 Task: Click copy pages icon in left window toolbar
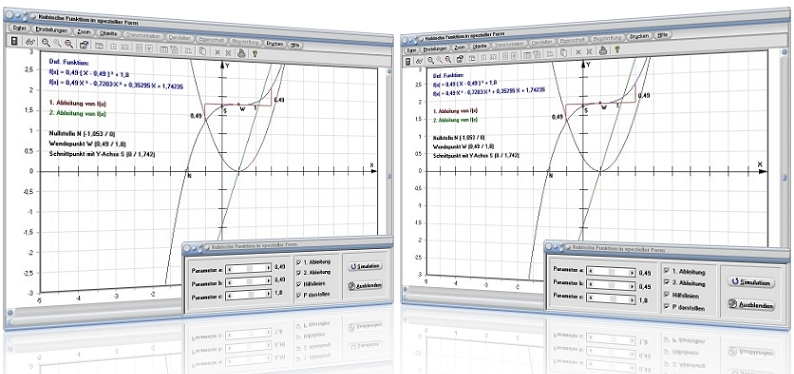click(x=202, y=51)
